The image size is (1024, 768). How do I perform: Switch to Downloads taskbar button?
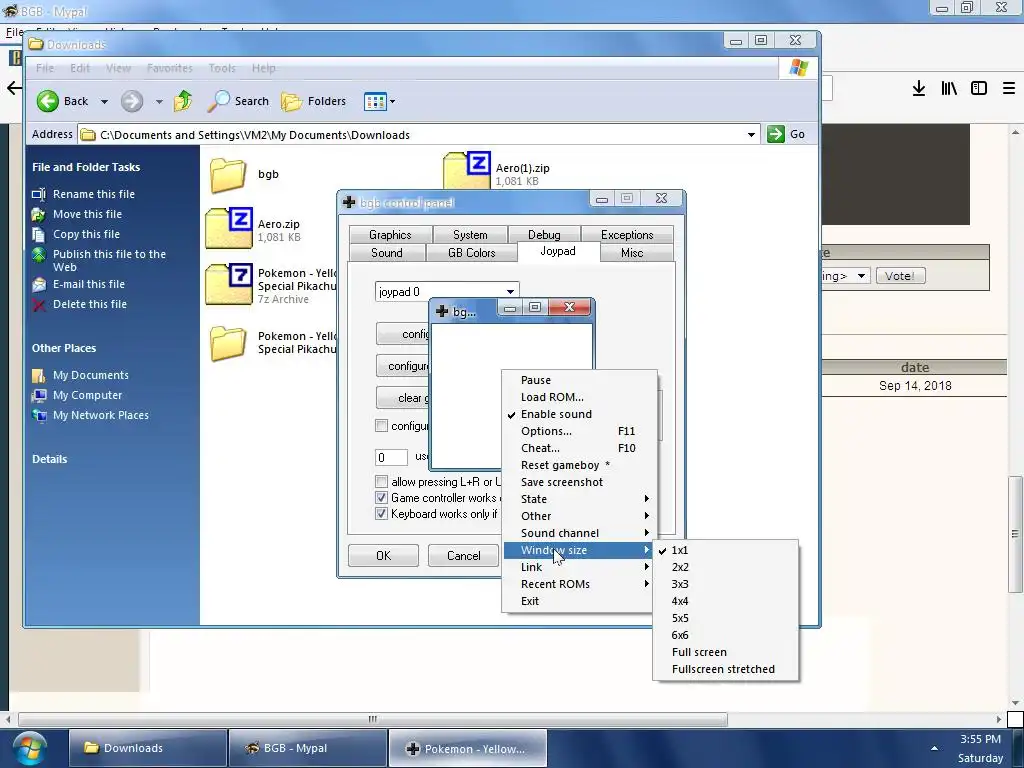(x=148, y=748)
